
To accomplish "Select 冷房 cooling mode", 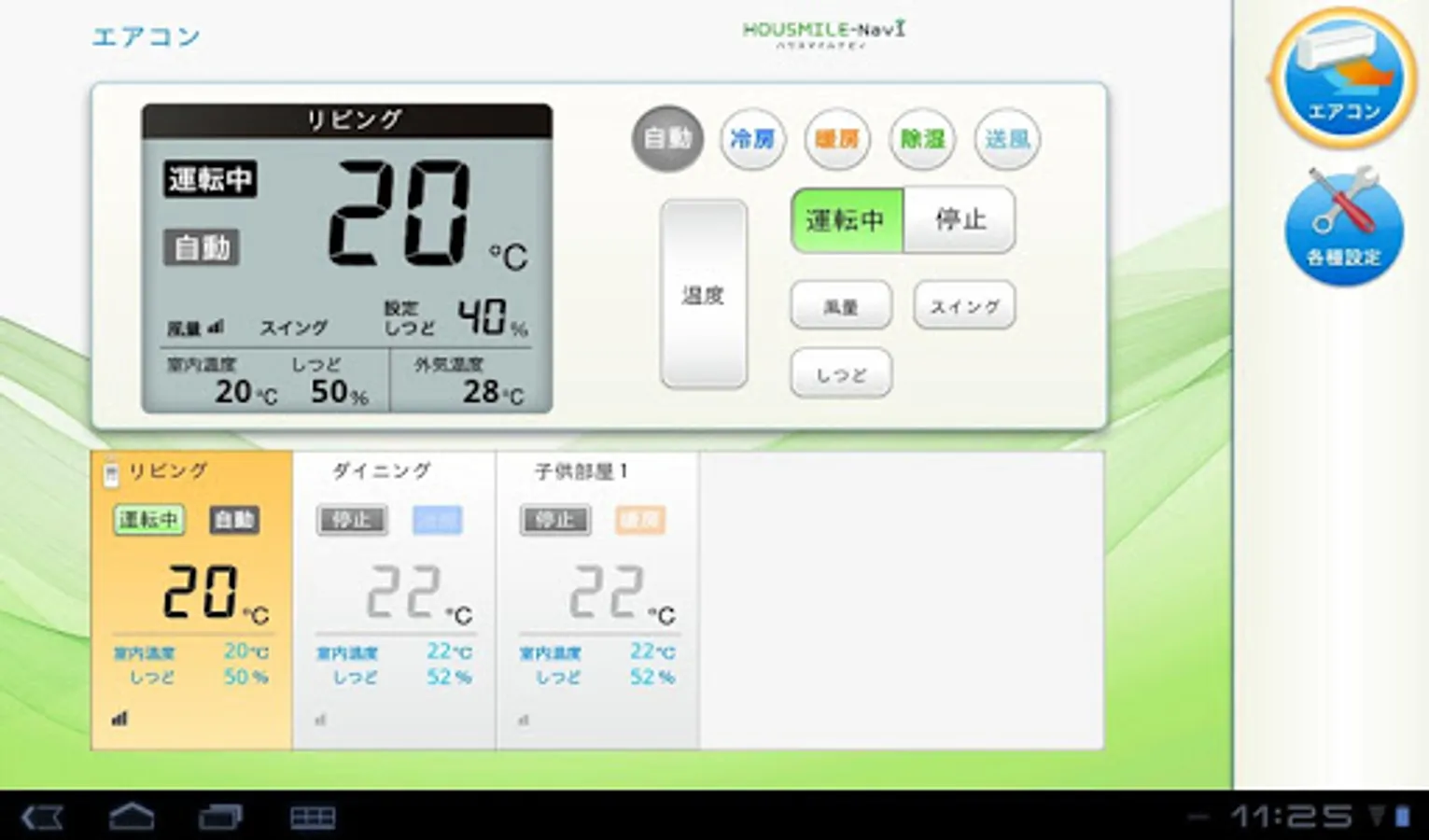I will point(752,139).
